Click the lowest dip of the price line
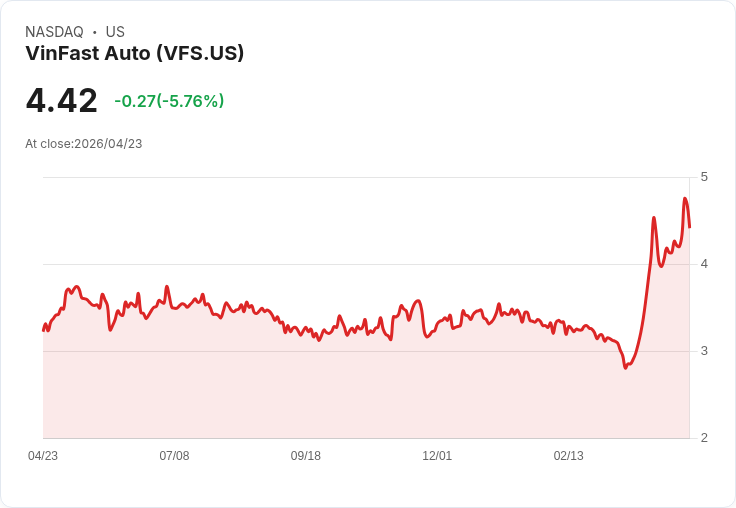The image size is (736, 508). tap(625, 368)
